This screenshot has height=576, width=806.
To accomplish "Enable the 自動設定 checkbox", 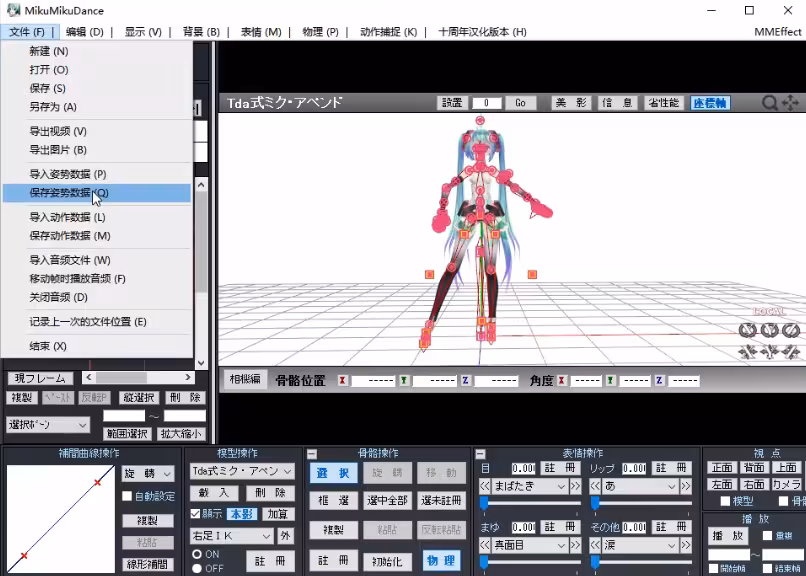I will (x=127, y=496).
